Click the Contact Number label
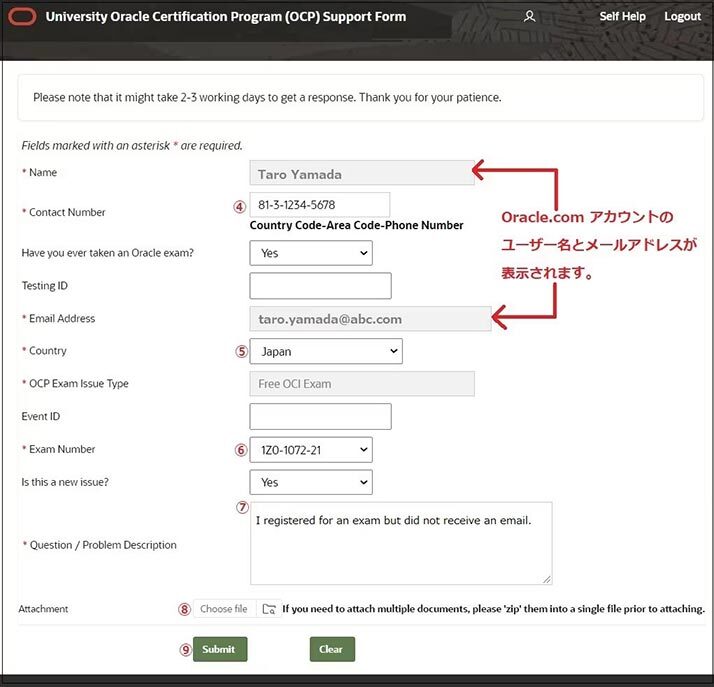 [x=67, y=212]
